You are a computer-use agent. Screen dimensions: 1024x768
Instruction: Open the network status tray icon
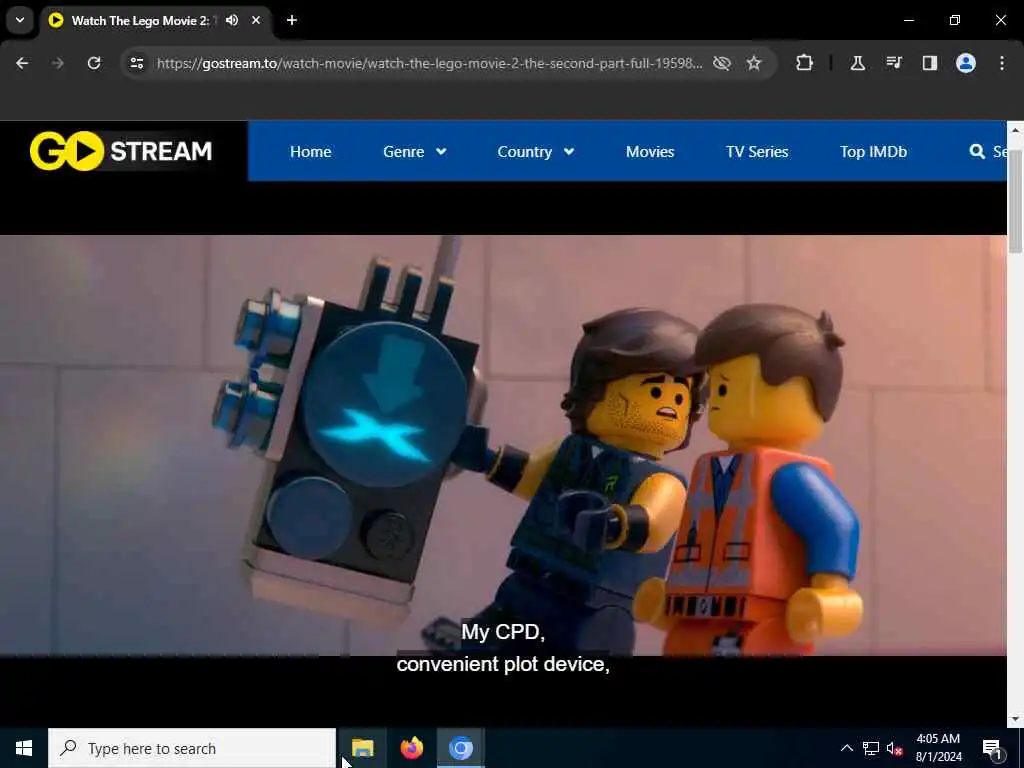tap(871, 748)
